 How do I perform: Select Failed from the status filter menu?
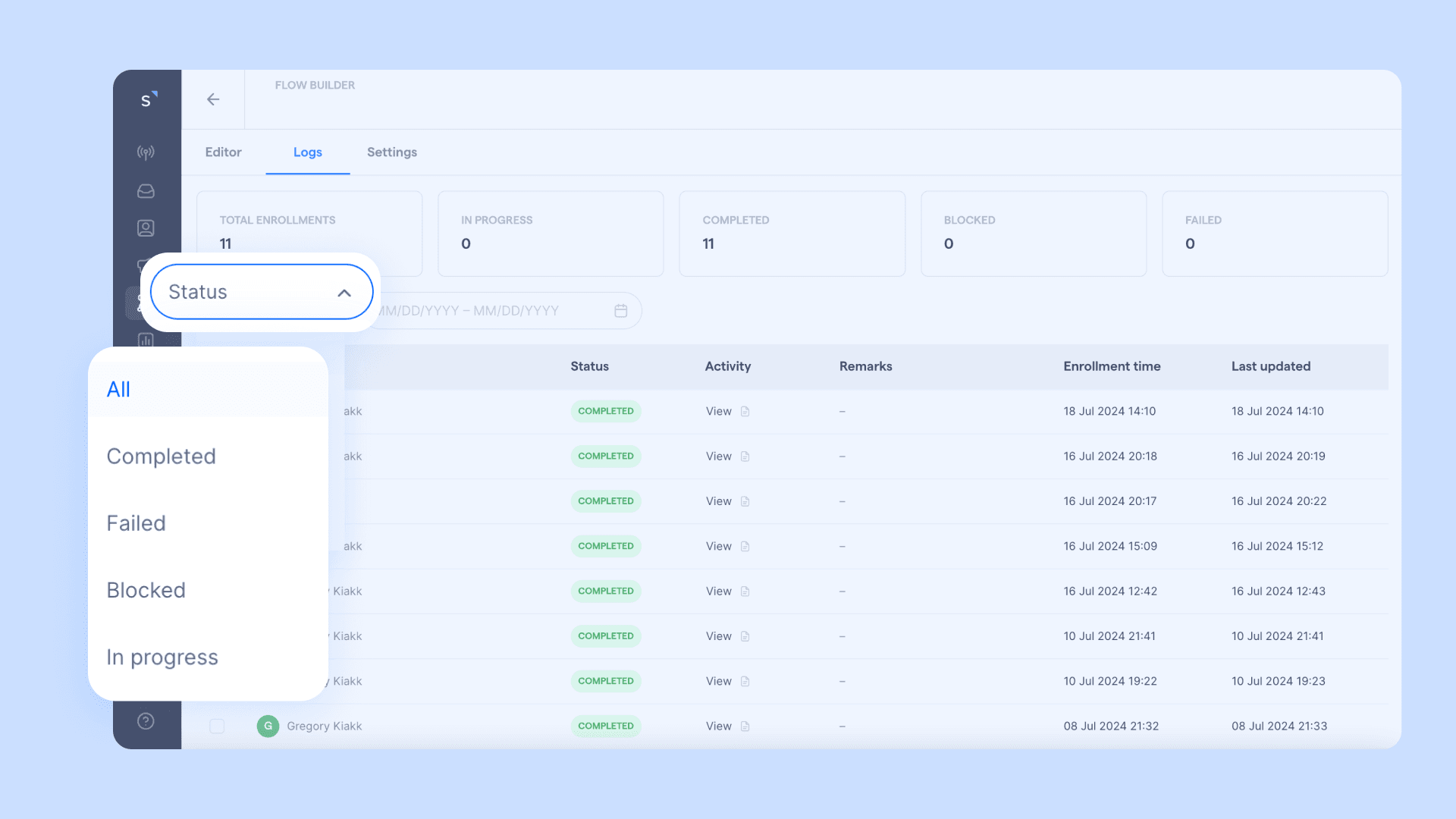point(135,523)
